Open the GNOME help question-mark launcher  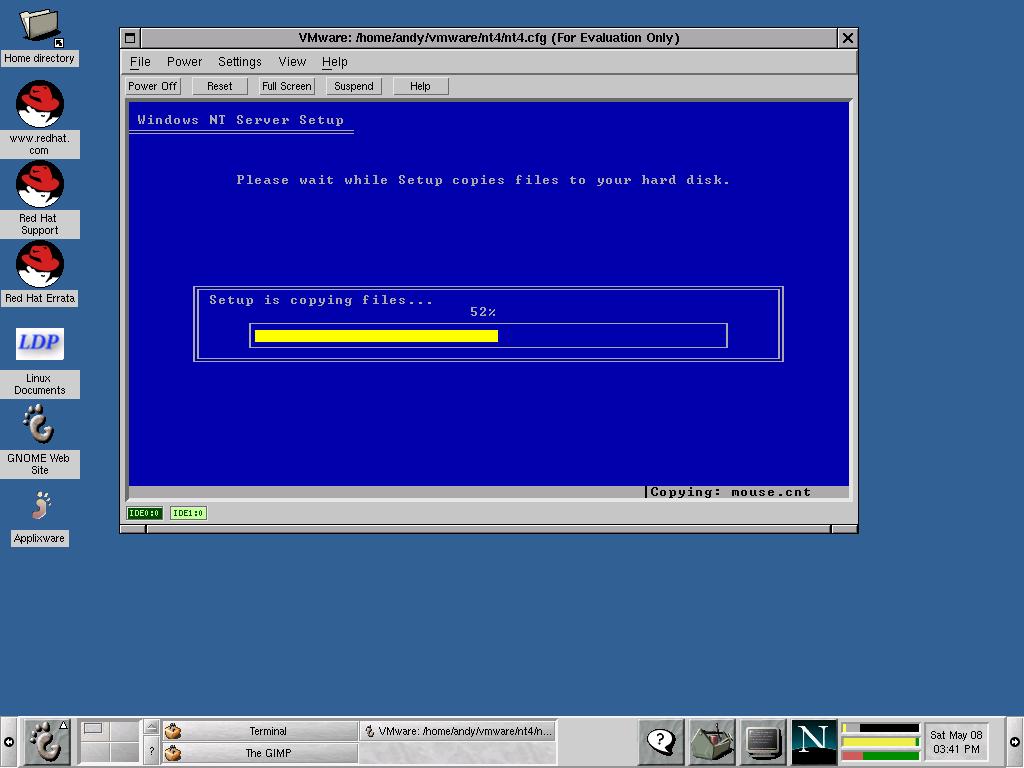[661, 741]
